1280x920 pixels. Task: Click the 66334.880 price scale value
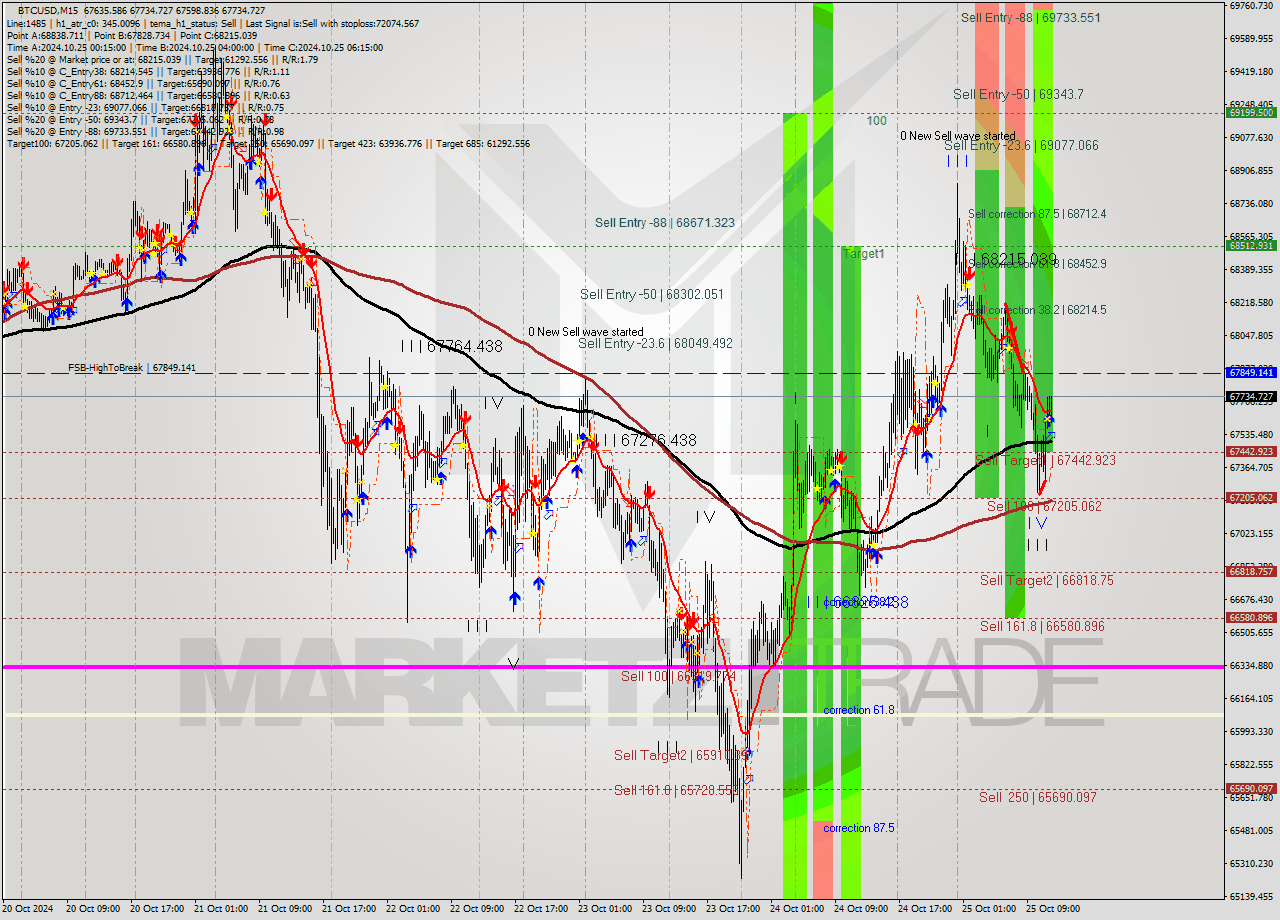tap(1251, 665)
